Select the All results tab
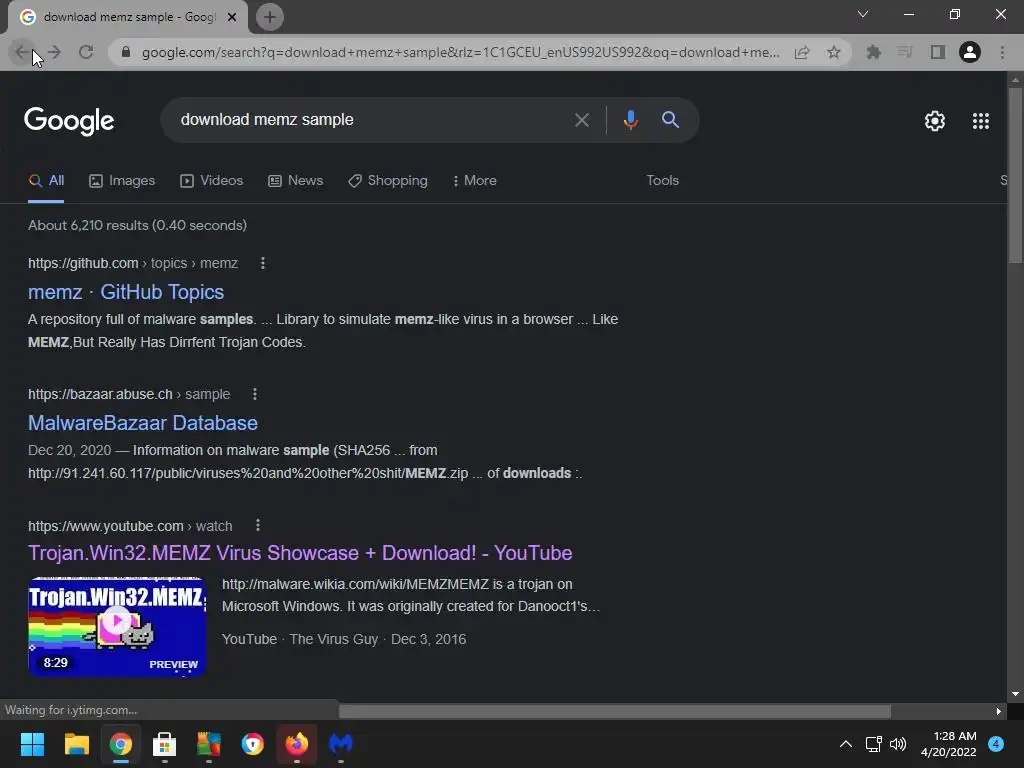1024x768 pixels. [46, 181]
